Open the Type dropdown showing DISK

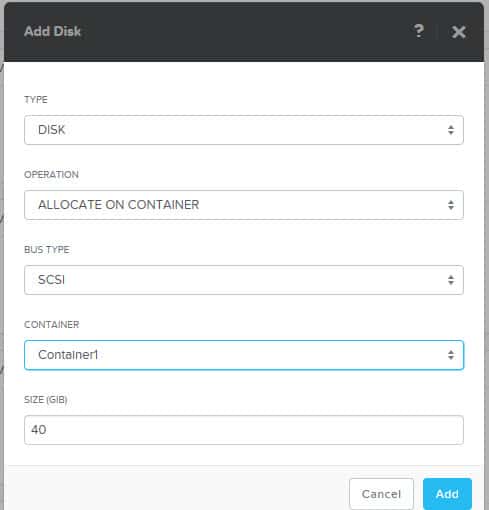point(244,130)
